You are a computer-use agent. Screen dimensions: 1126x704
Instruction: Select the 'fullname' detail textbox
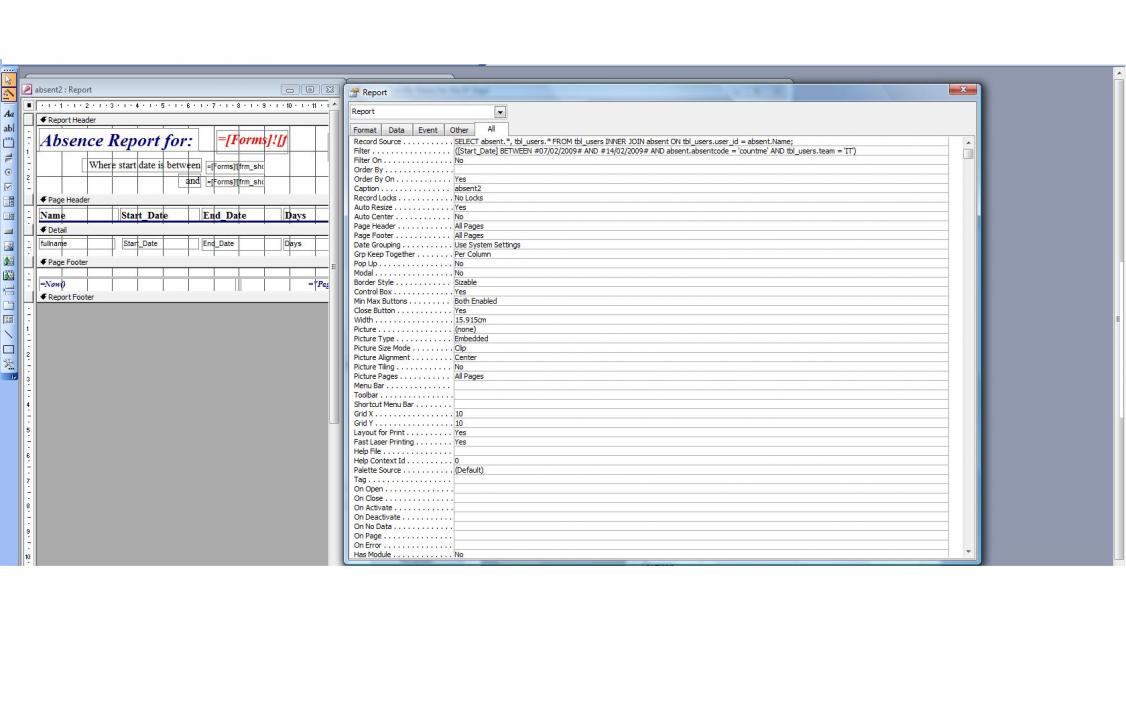tap(76, 244)
